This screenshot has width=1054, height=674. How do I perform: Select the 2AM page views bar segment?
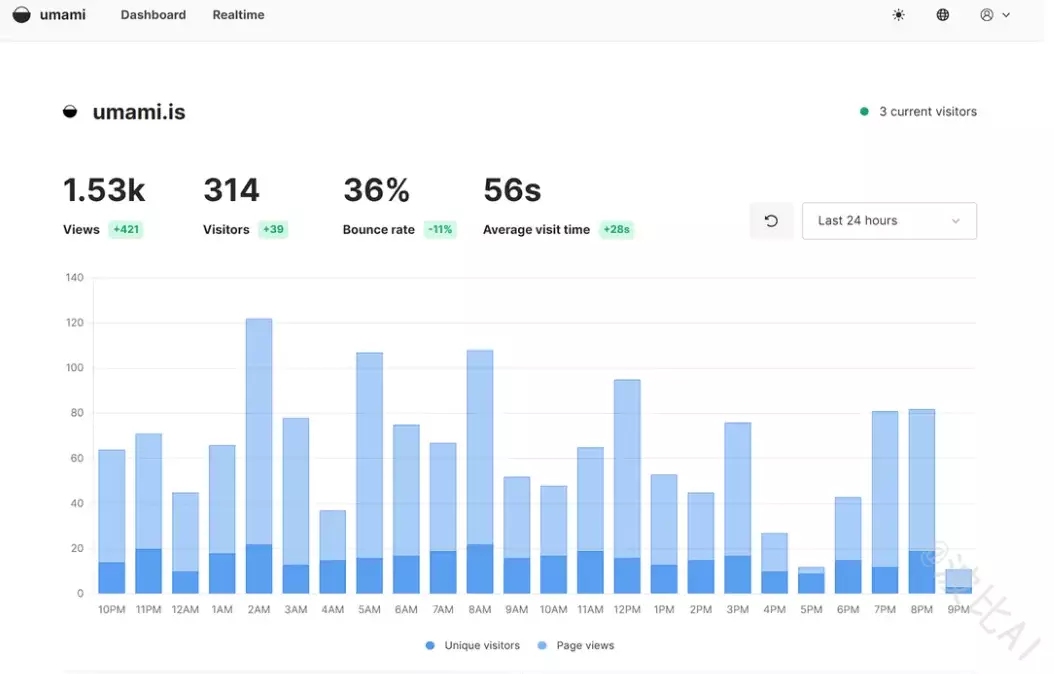point(259,431)
